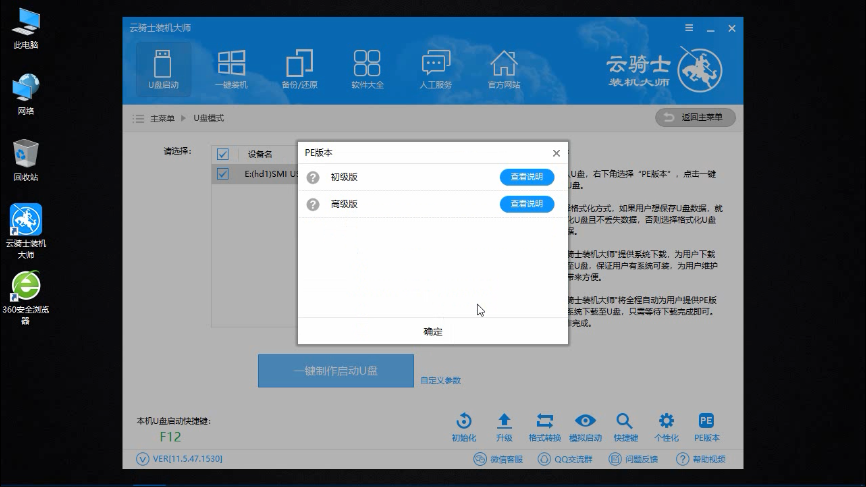Click the 模拟启动 eye icon
This screenshot has width=866, height=487.
(585, 427)
